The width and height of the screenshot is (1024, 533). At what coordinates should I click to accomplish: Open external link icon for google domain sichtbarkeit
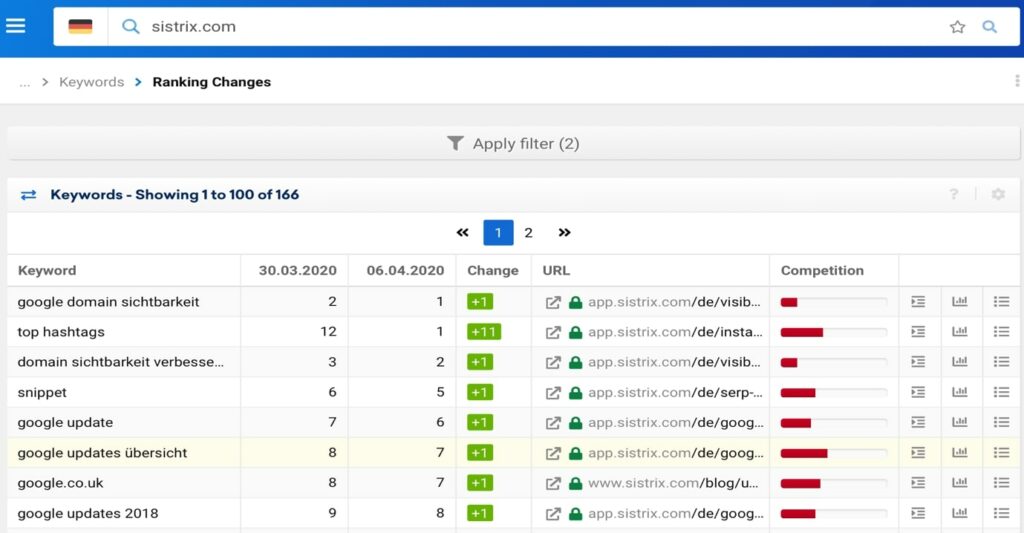point(553,302)
